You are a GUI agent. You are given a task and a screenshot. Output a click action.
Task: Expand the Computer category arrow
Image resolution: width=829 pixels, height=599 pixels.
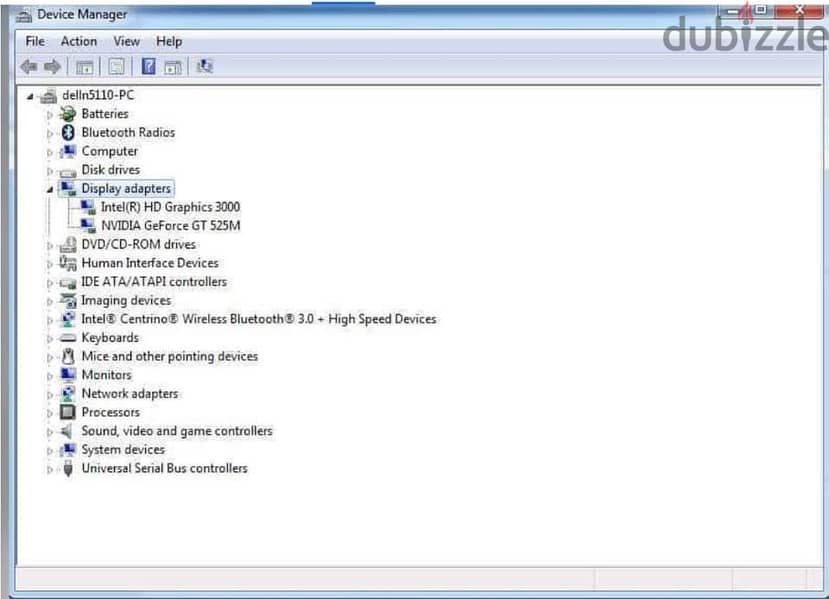[x=50, y=152]
